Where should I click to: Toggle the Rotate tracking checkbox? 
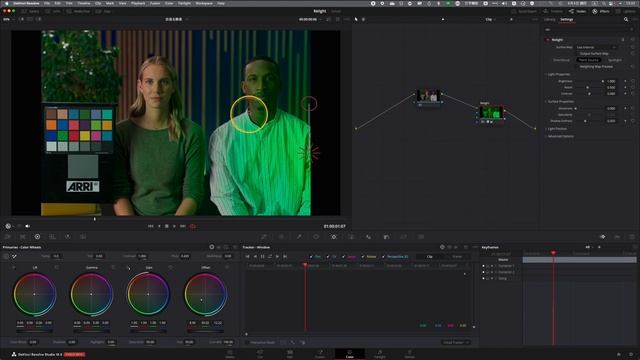363,257
